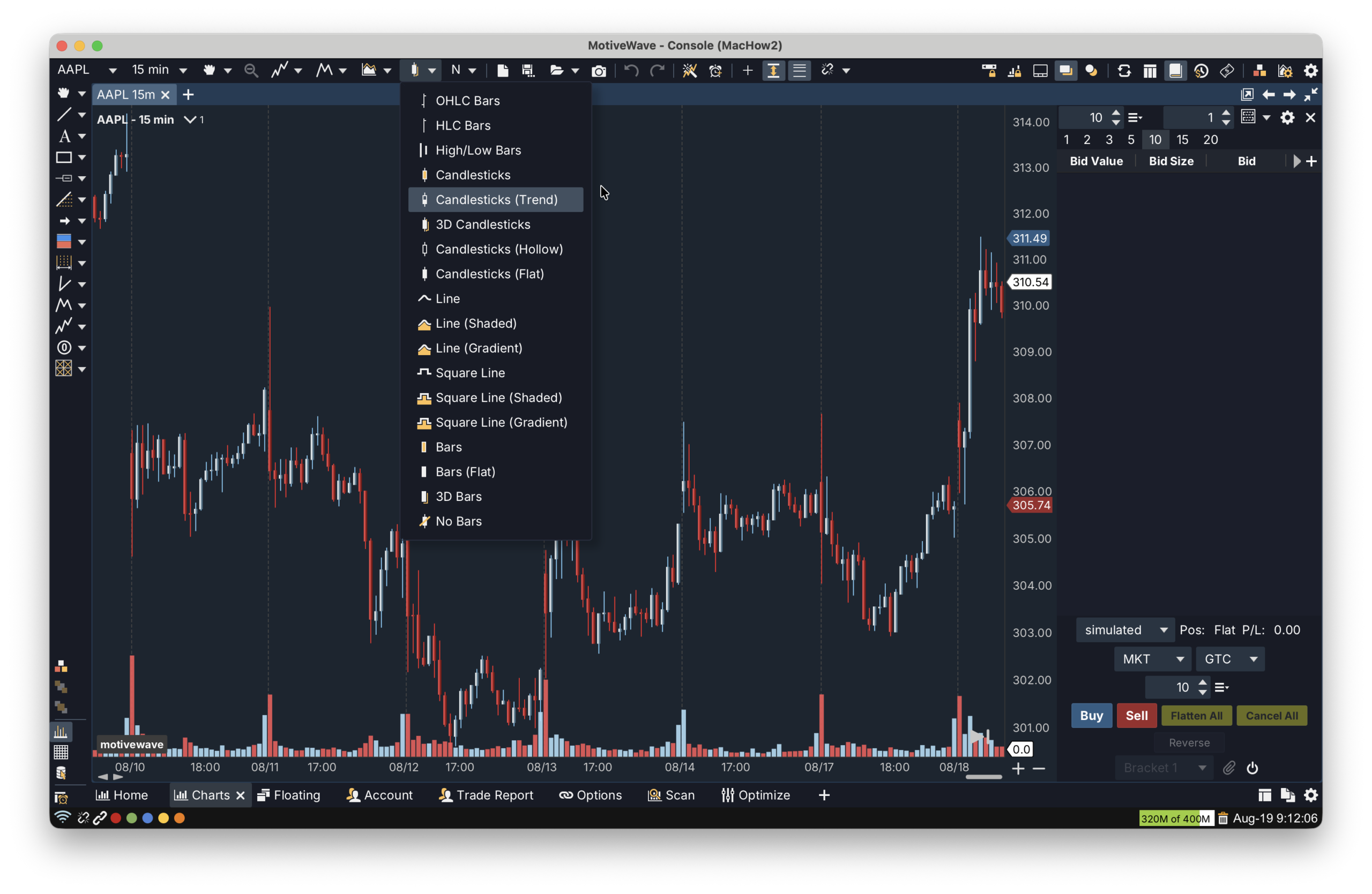The width and height of the screenshot is (1372, 894).
Task: Toggle the highlighted DOM panel icon in toolbar
Action: tap(1175, 70)
